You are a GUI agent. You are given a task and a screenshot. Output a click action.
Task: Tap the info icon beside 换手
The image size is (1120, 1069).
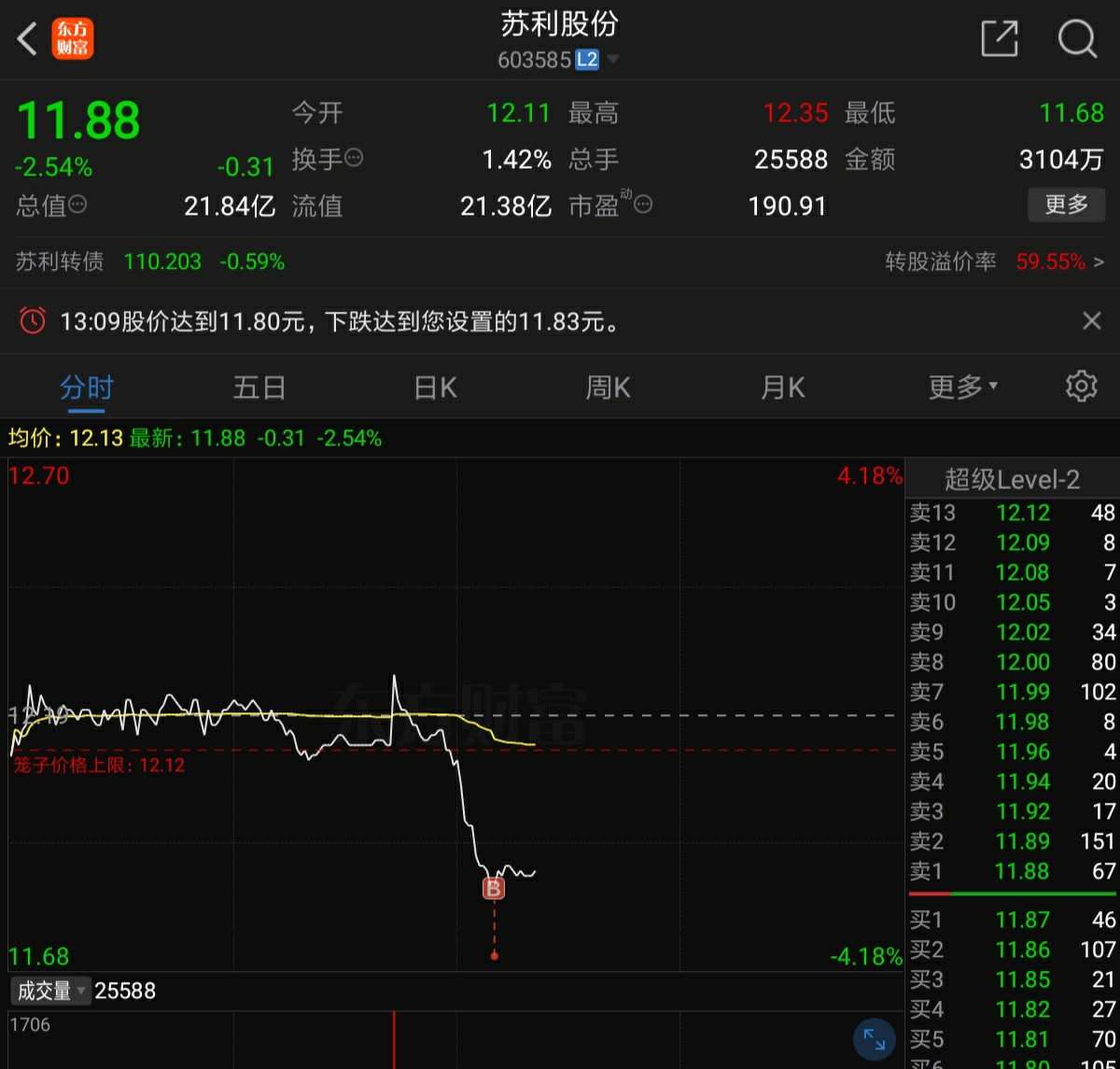[x=354, y=158]
